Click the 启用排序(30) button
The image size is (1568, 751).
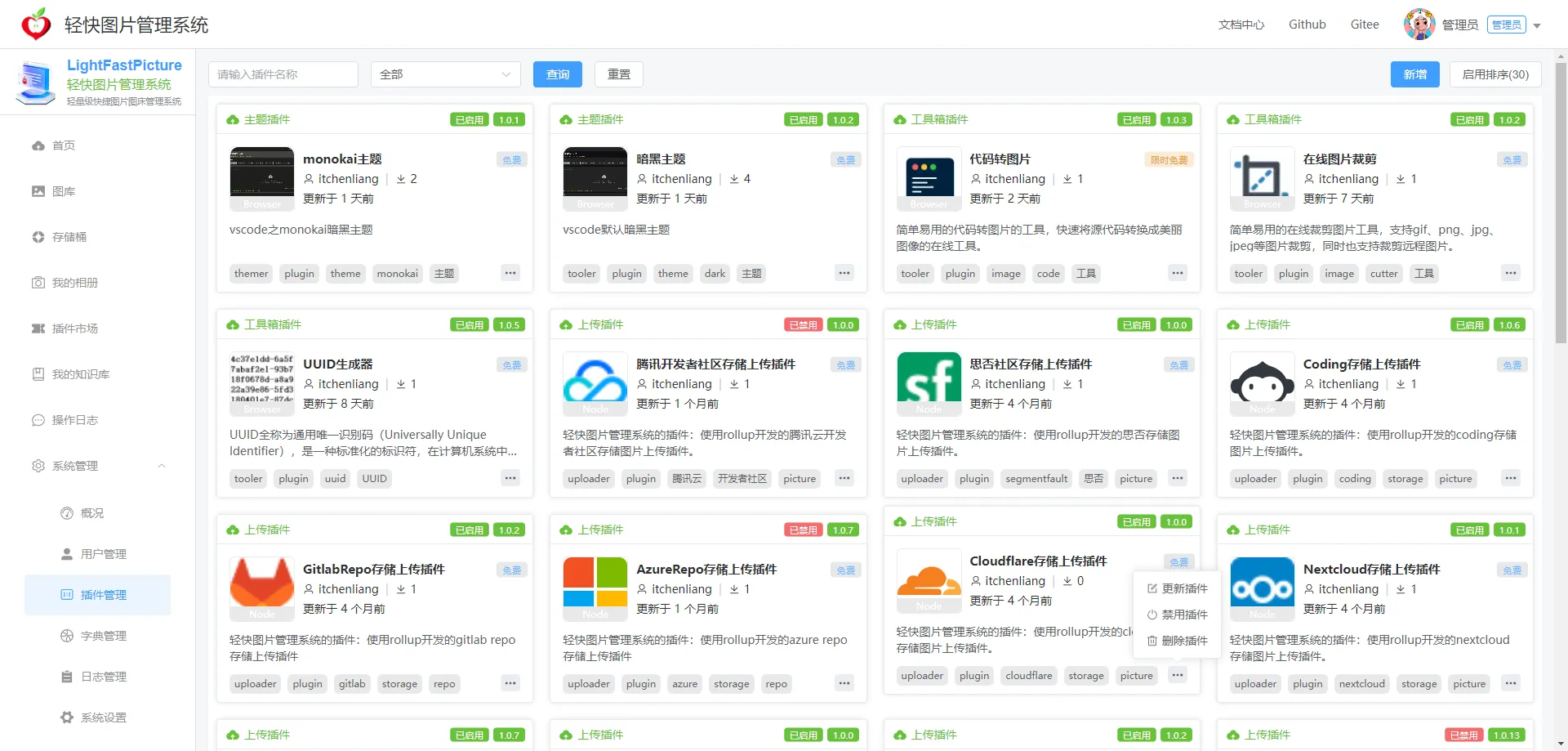click(x=1495, y=74)
